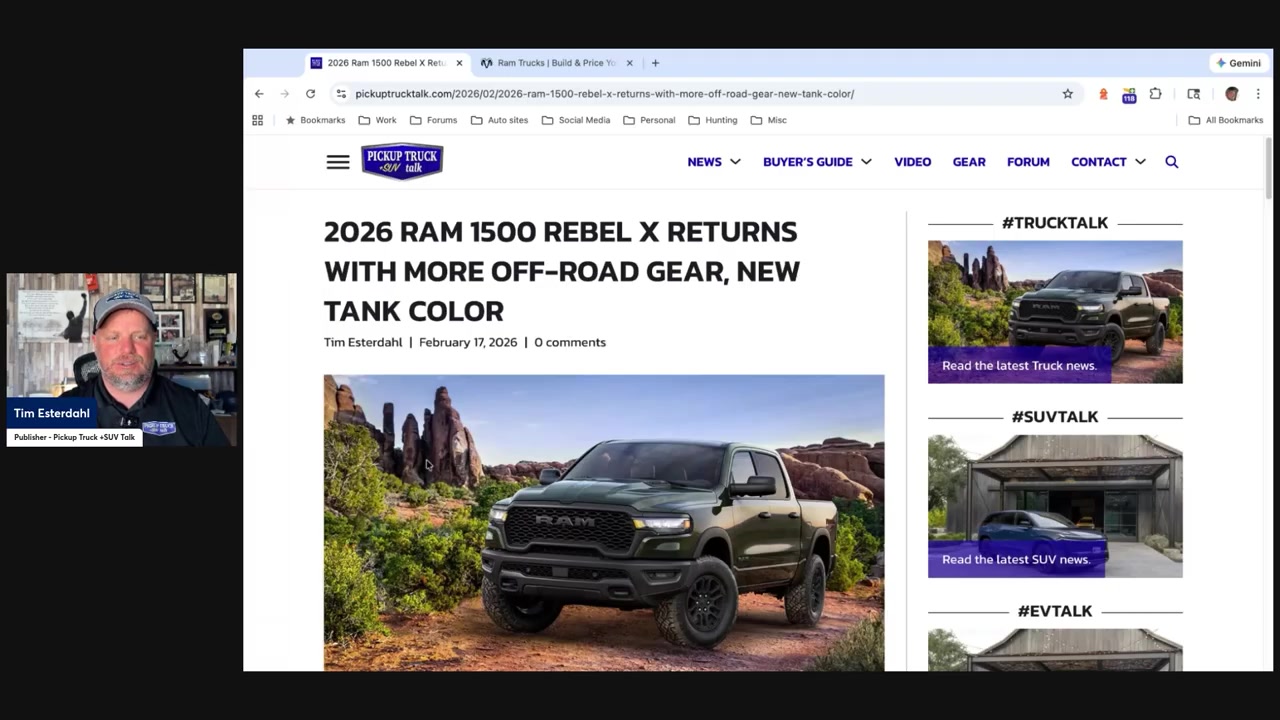
Task: Go to the Video menu item
Action: [x=912, y=162]
